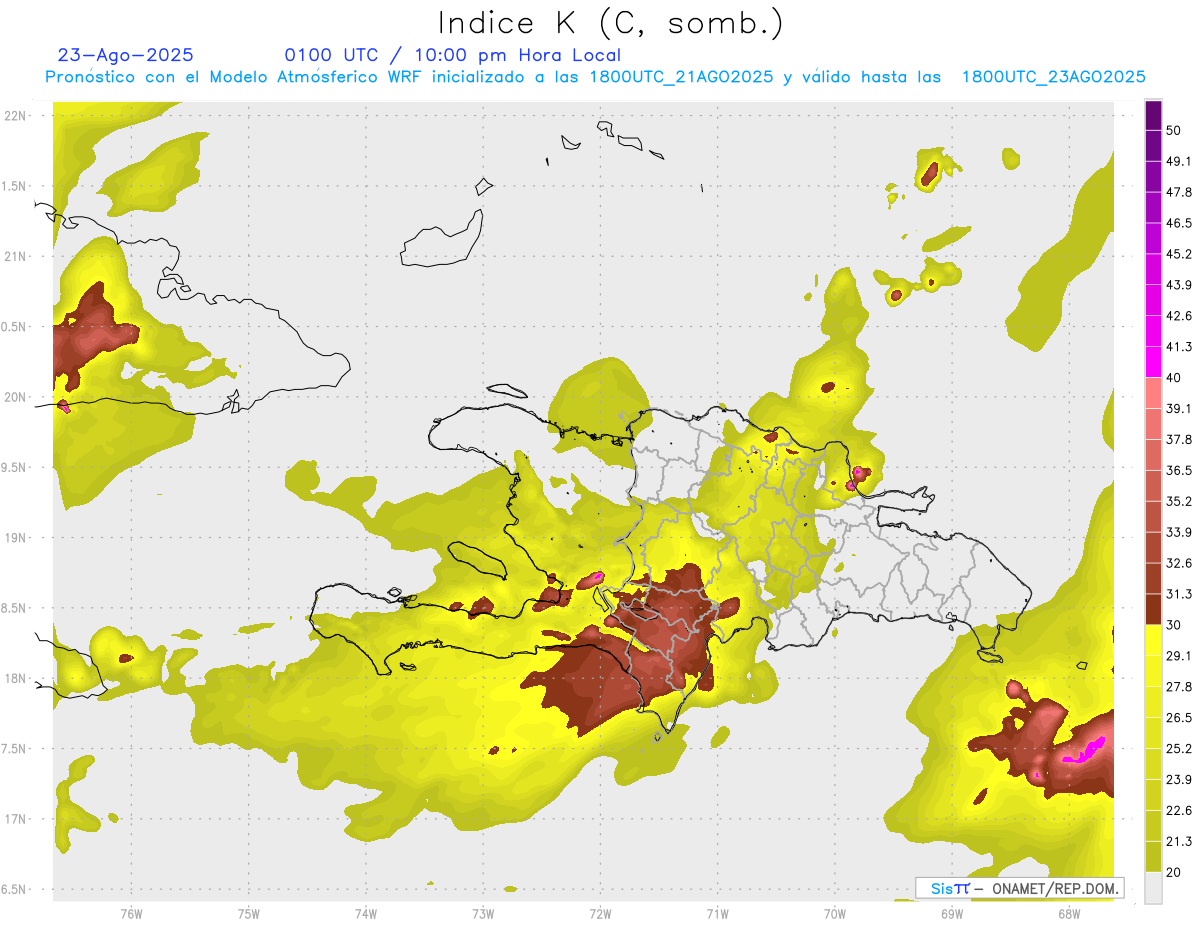
Task: Click the colorbar value '46.5'
Action: (x=1178, y=223)
